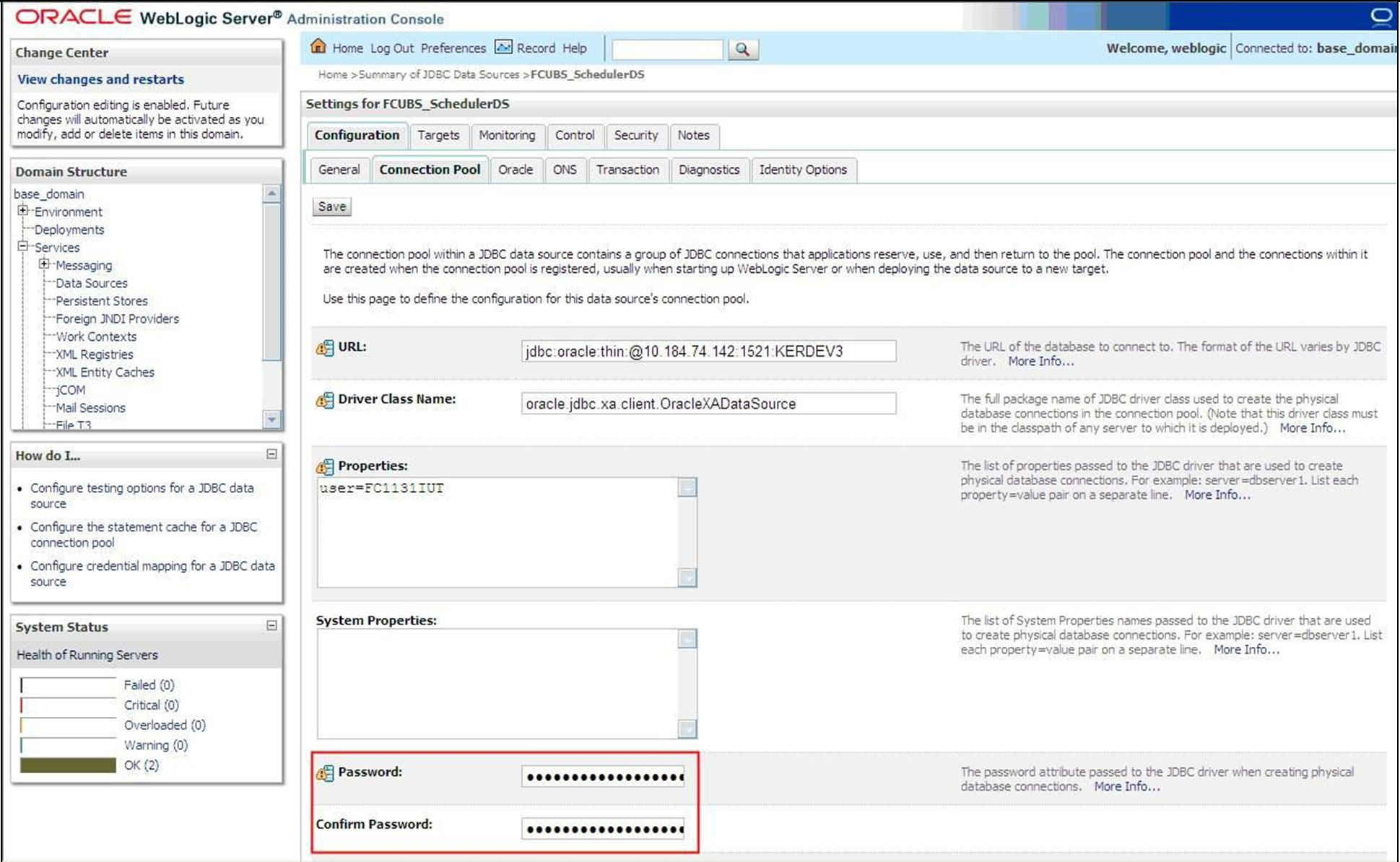The image size is (1400, 862).
Task: Click the icon next to Password label
Action: point(325,773)
